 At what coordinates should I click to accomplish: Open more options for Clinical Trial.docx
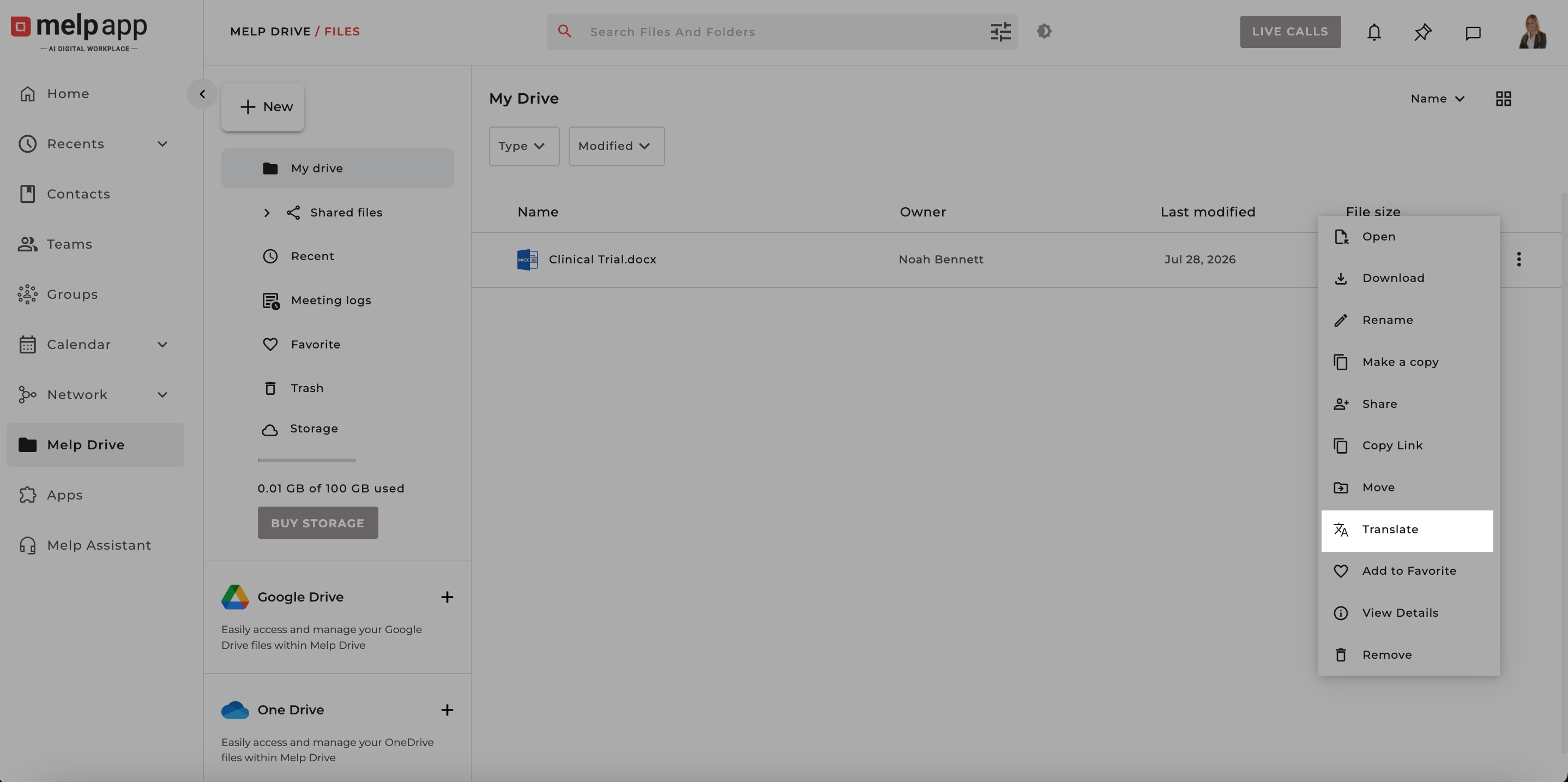[1519, 260]
